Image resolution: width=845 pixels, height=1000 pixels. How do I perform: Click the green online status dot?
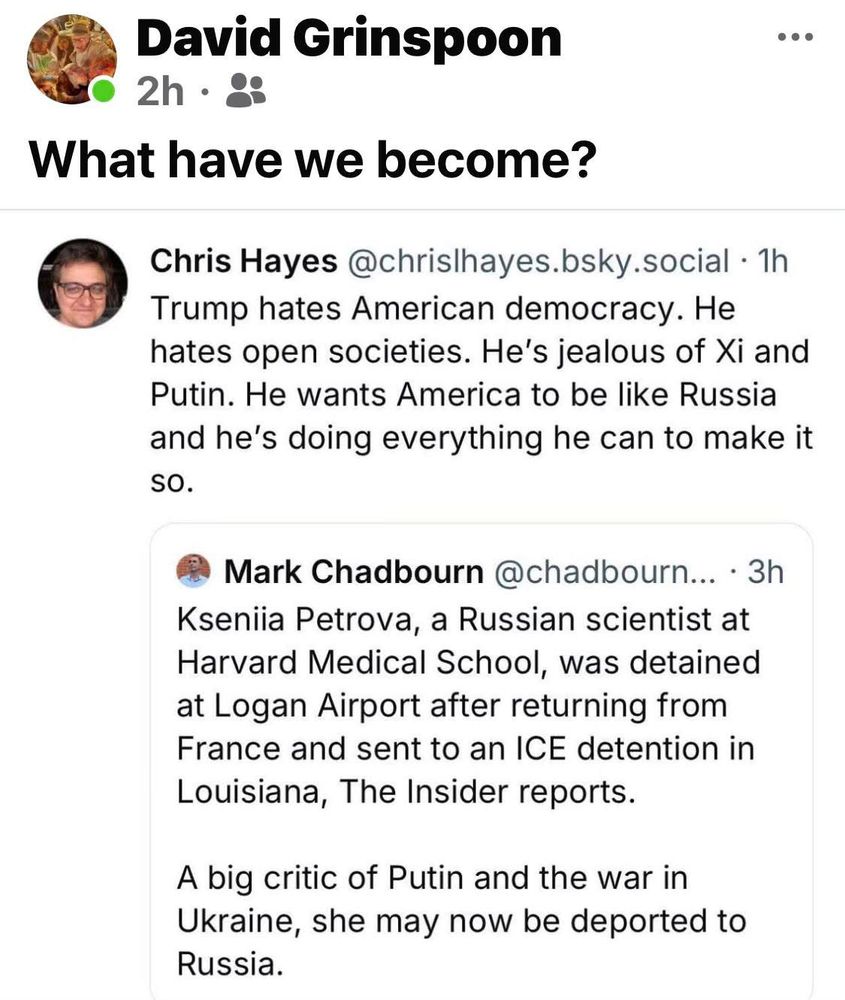(101, 94)
